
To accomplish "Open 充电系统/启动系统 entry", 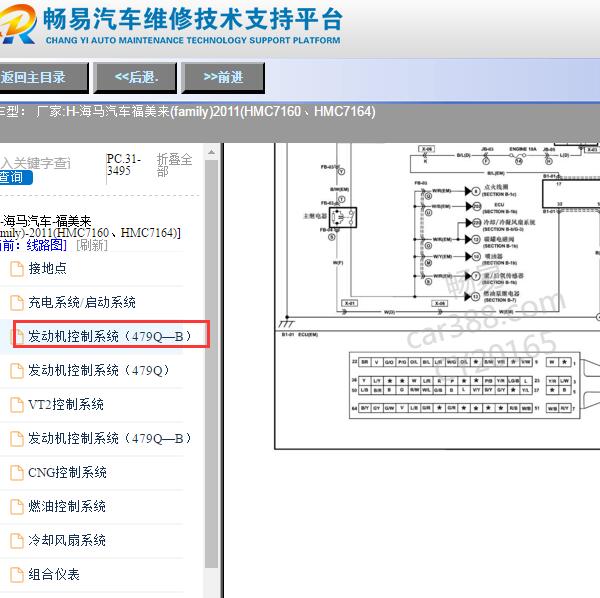I will click(82, 303).
